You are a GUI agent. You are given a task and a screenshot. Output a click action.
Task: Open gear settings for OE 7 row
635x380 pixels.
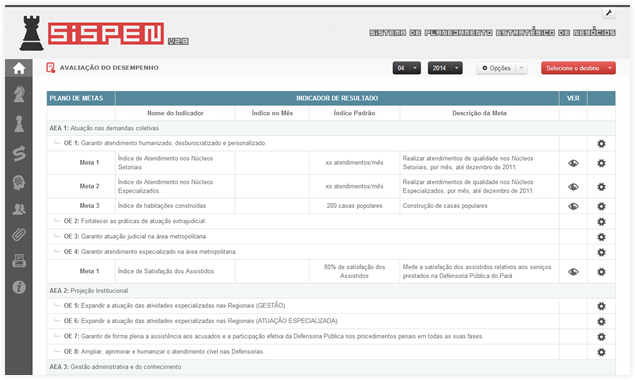(601, 337)
